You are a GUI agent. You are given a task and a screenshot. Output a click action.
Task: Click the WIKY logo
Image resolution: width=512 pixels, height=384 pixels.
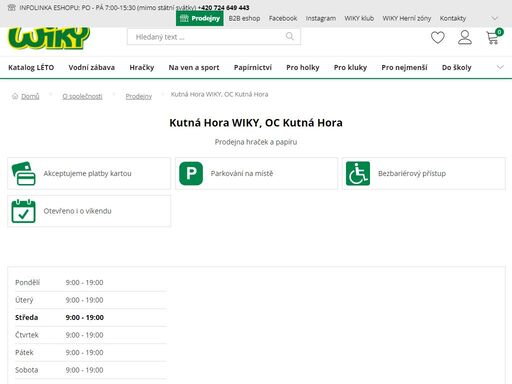click(49, 38)
